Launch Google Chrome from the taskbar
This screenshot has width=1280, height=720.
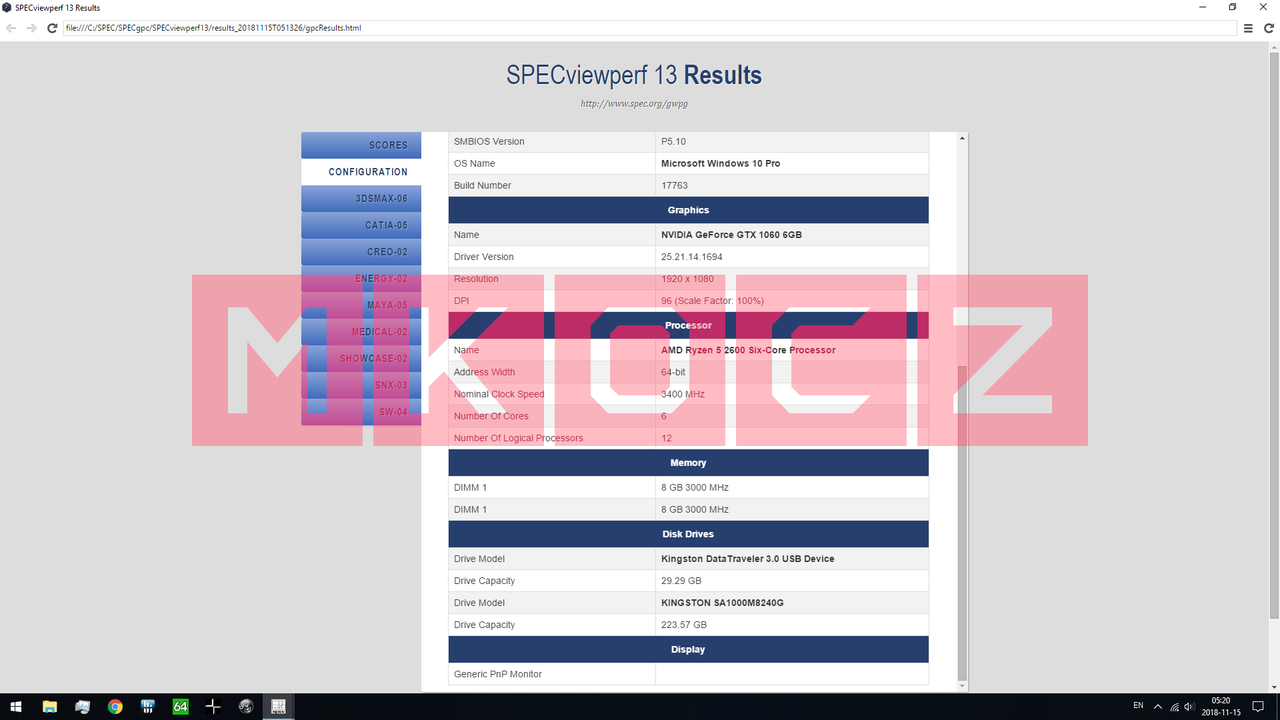click(x=115, y=706)
